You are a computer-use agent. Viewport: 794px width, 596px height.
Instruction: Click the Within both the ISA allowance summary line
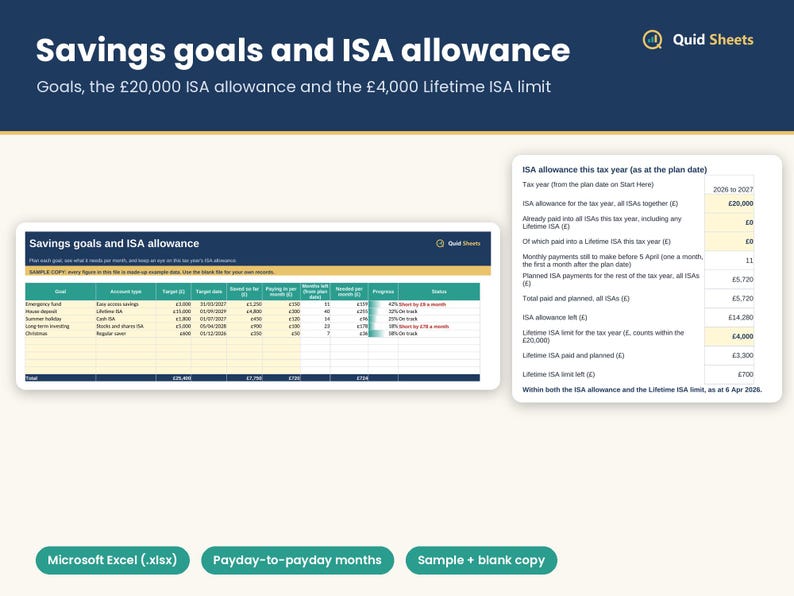click(642, 390)
